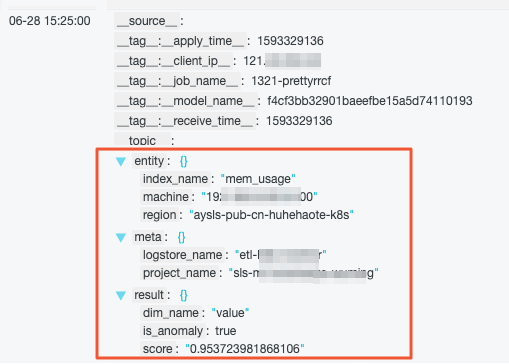Collapse the meta JSON node triangle
The height and width of the screenshot is (364, 509).
pos(121,238)
